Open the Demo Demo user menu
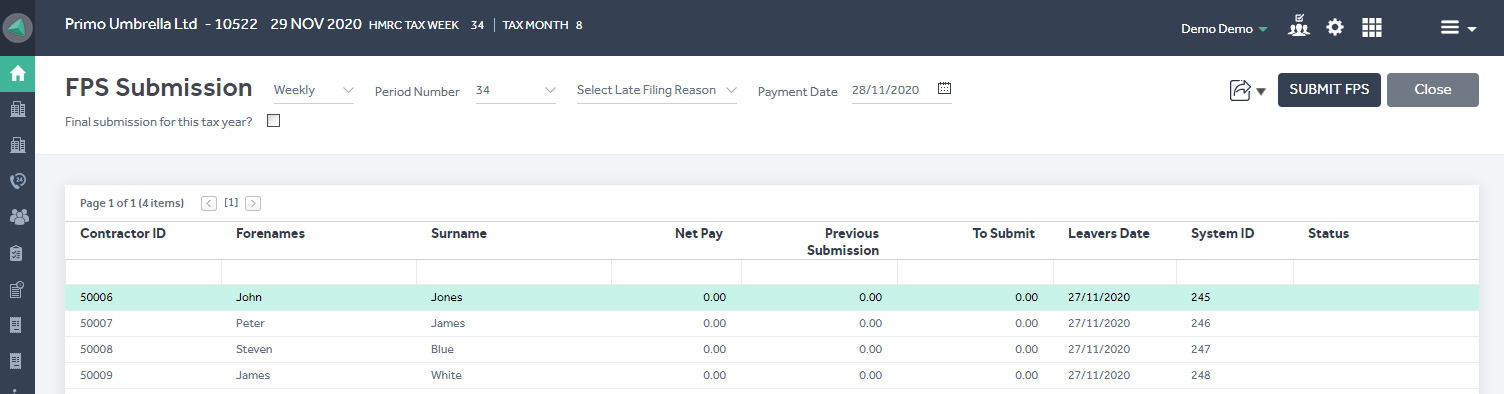 click(1224, 29)
